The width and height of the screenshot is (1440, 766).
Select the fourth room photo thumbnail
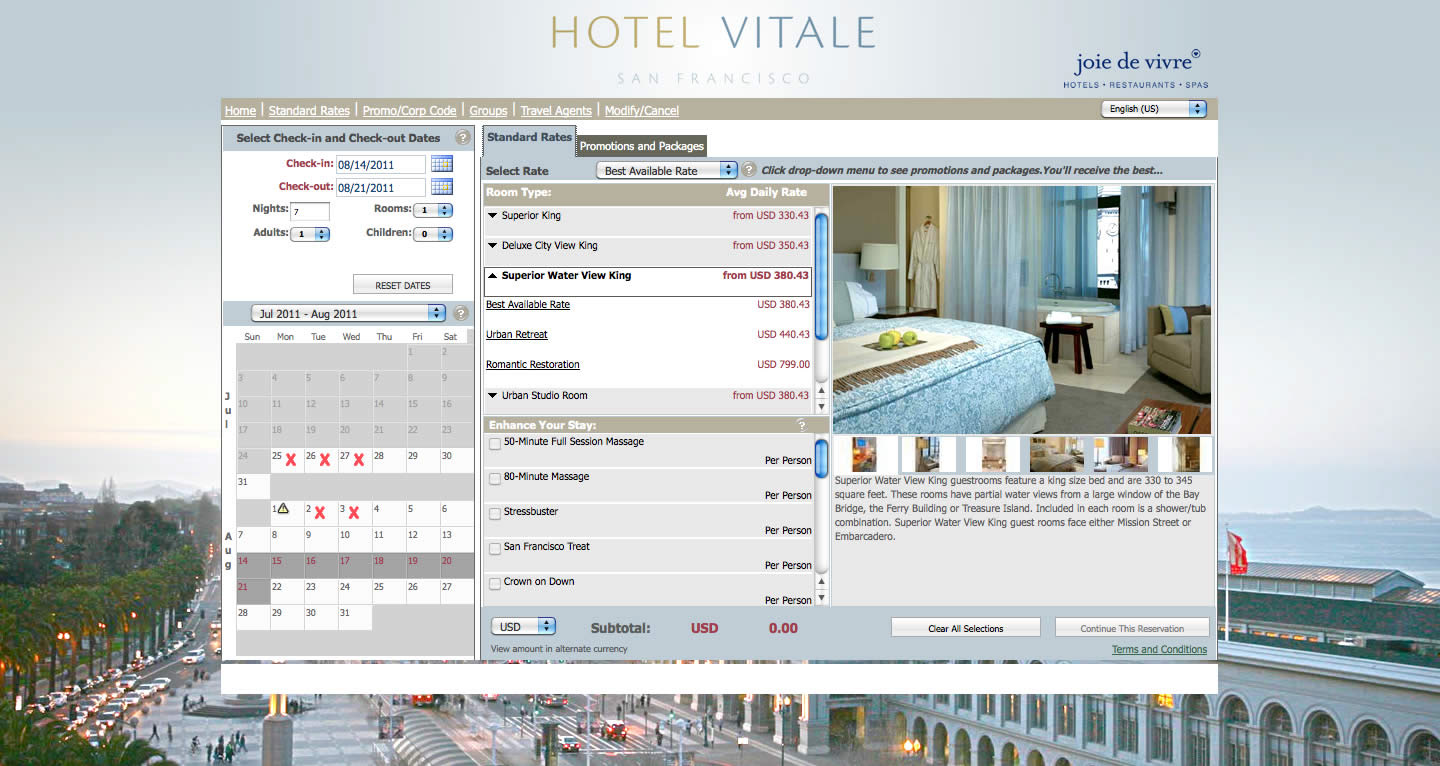[x=1056, y=454]
